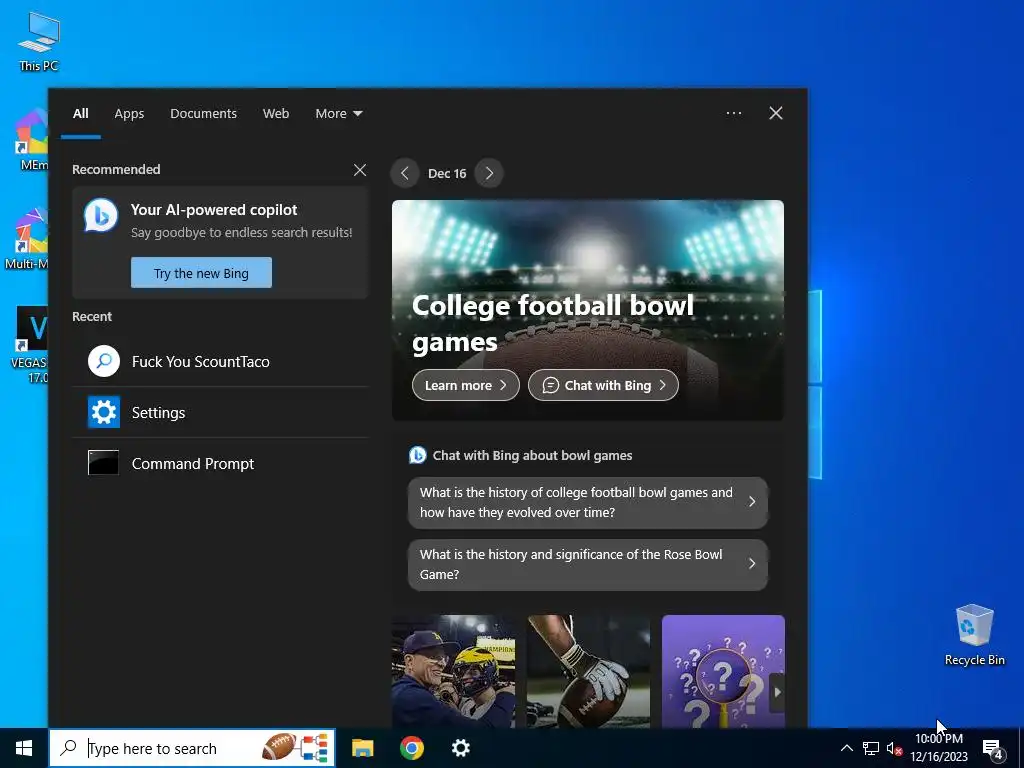The image size is (1024, 768).
Task: Advance the thumbnail carousel arrow
Action: point(777,692)
